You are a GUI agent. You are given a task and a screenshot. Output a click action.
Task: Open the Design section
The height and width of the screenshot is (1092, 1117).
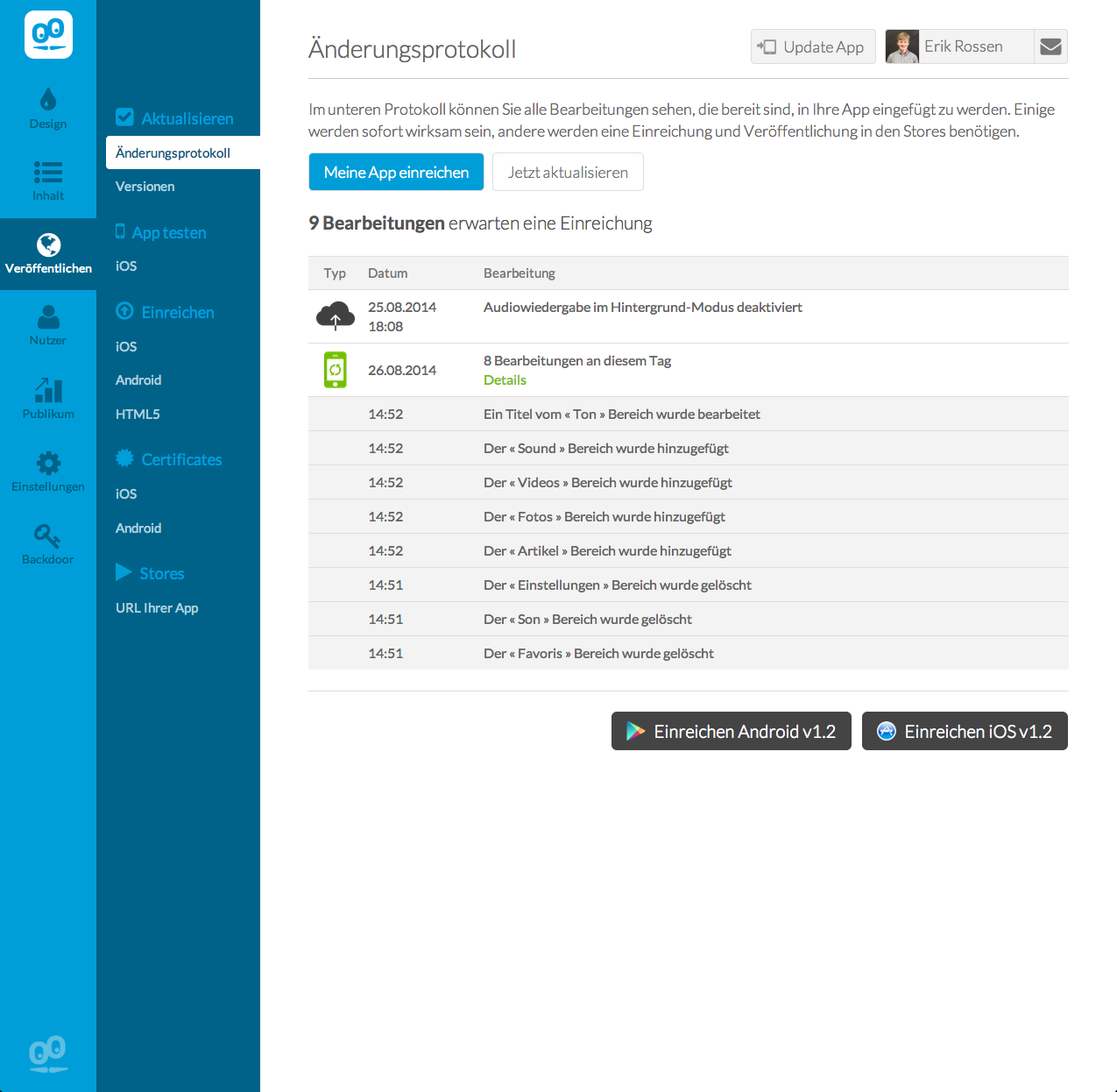pyautogui.click(x=48, y=110)
